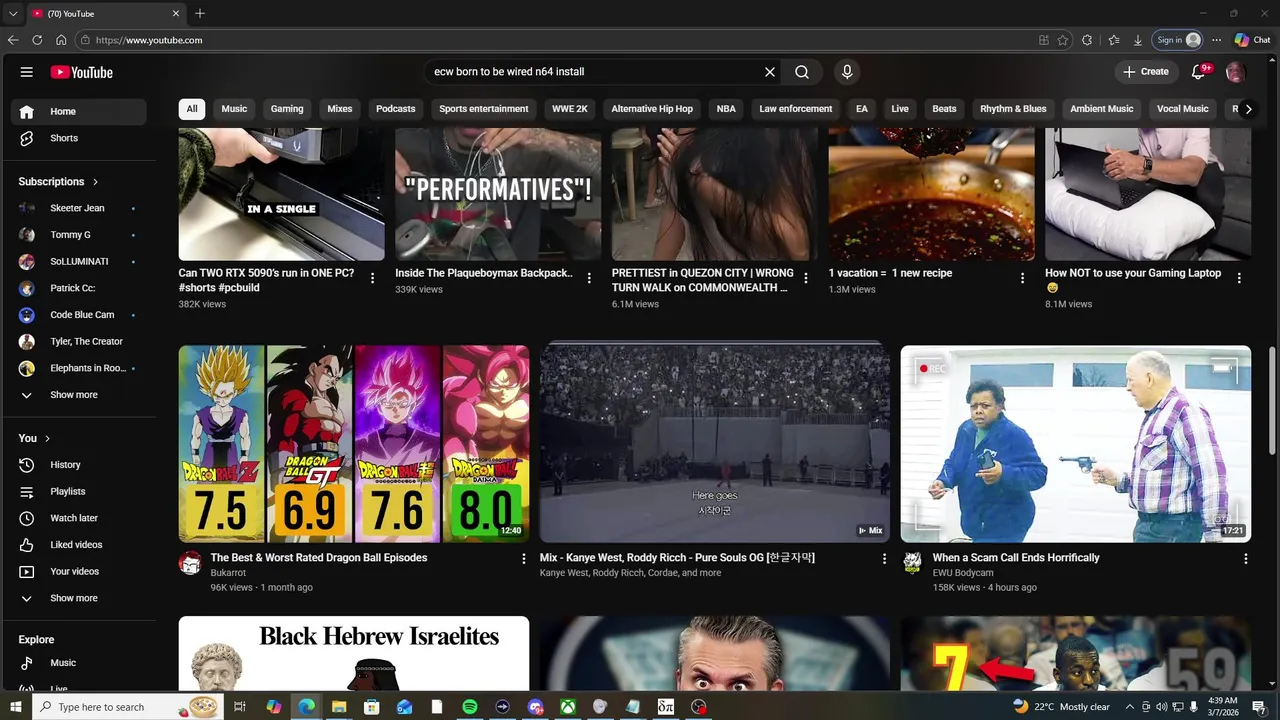Open the YouTube hamburger guide menu

pyautogui.click(x=27, y=72)
